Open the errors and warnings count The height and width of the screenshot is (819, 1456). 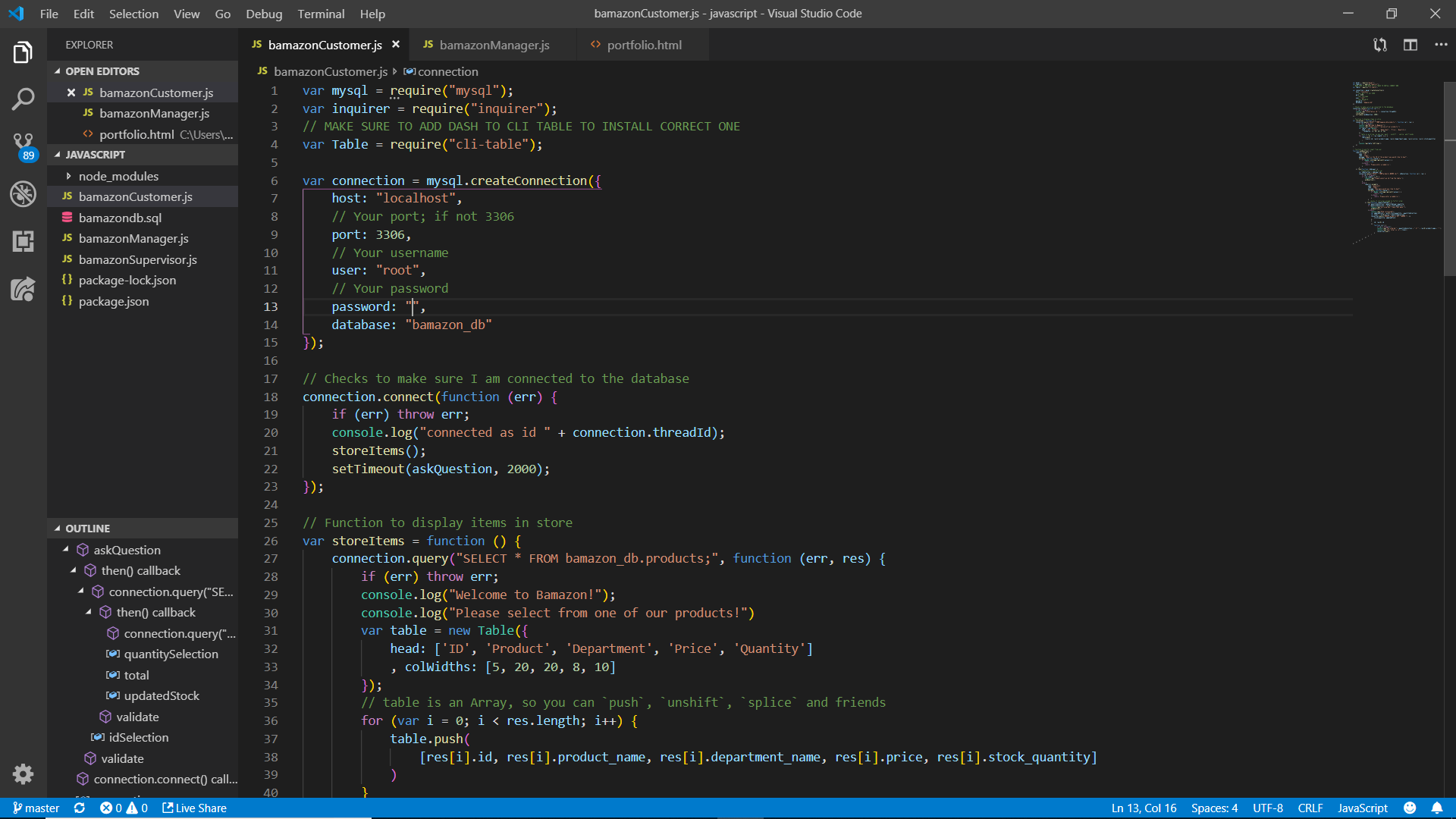124,808
